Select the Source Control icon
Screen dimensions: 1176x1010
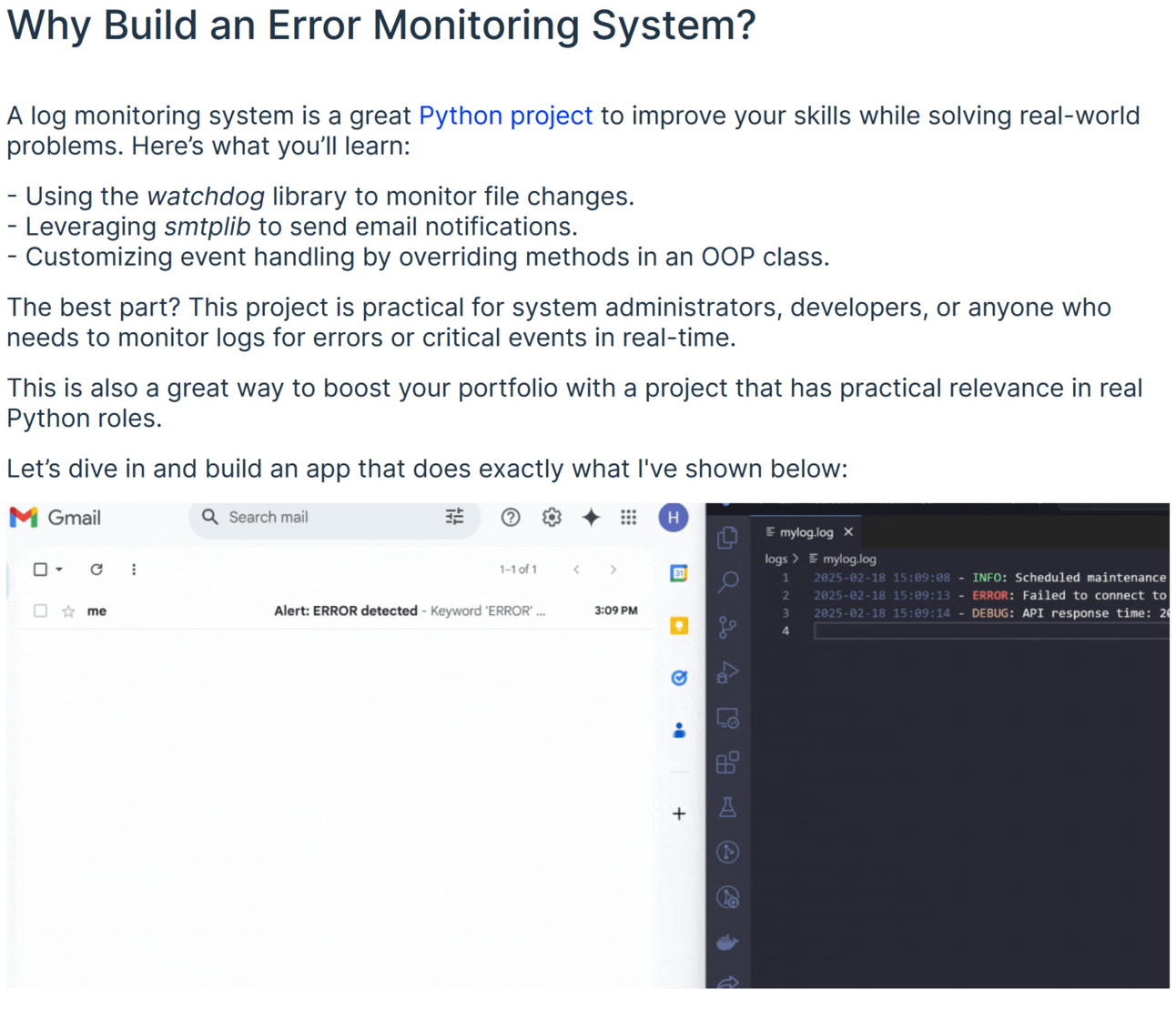(x=727, y=626)
